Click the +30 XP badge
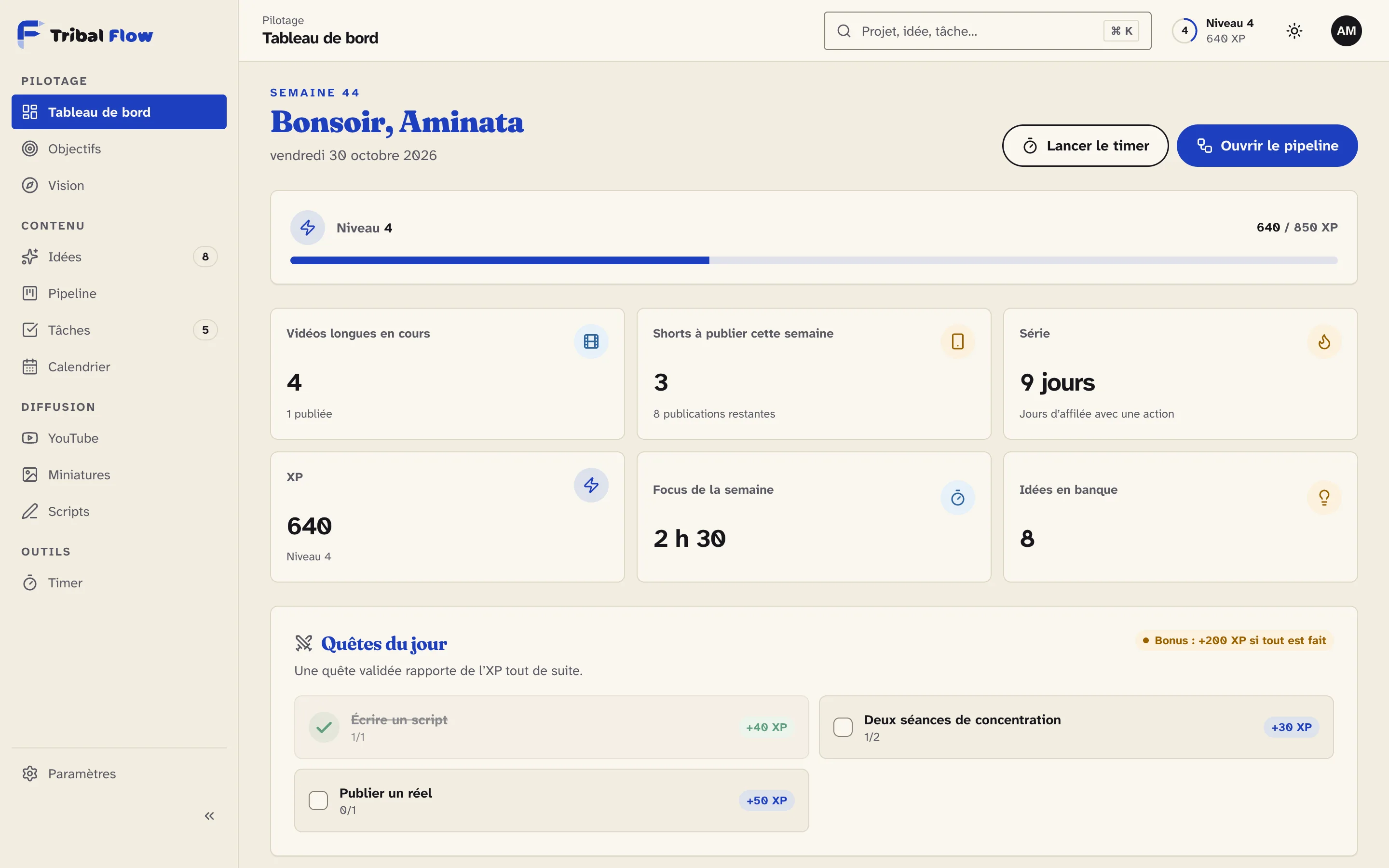This screenshot has width=1389, height=868. pos(1292,727)
